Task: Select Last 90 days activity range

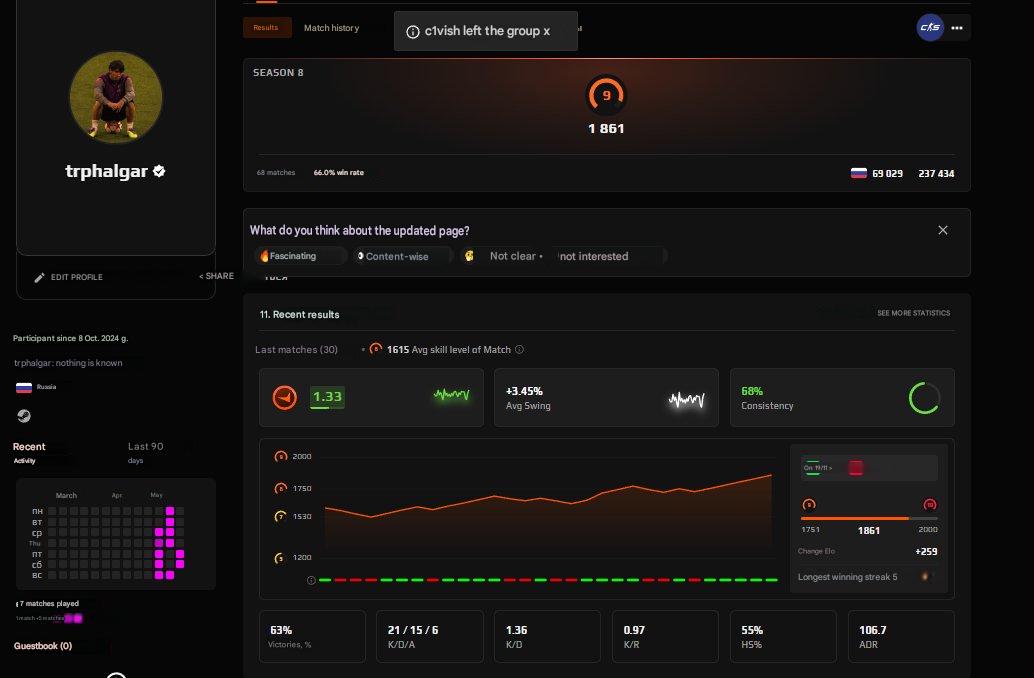Action: [145, 452]
